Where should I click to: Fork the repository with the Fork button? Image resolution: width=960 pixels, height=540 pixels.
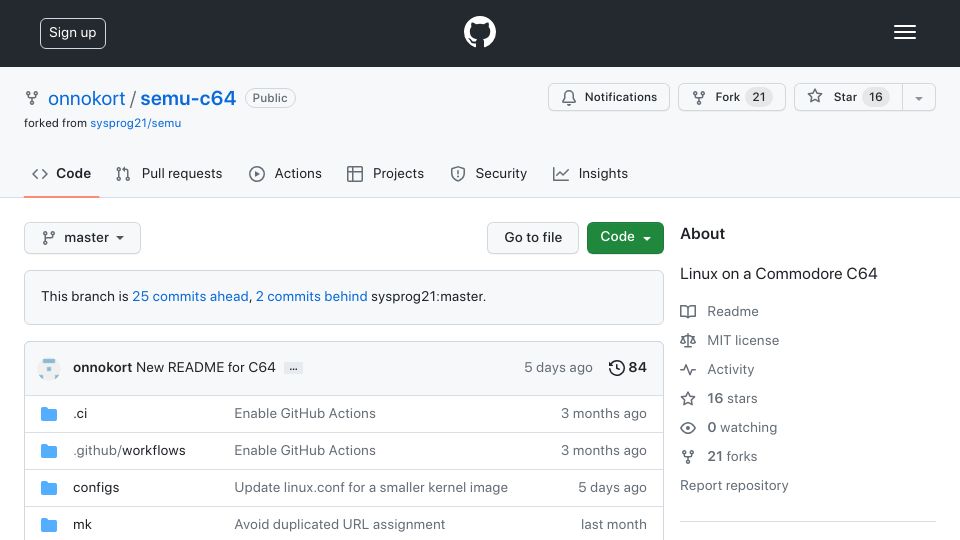coord(732,97)
